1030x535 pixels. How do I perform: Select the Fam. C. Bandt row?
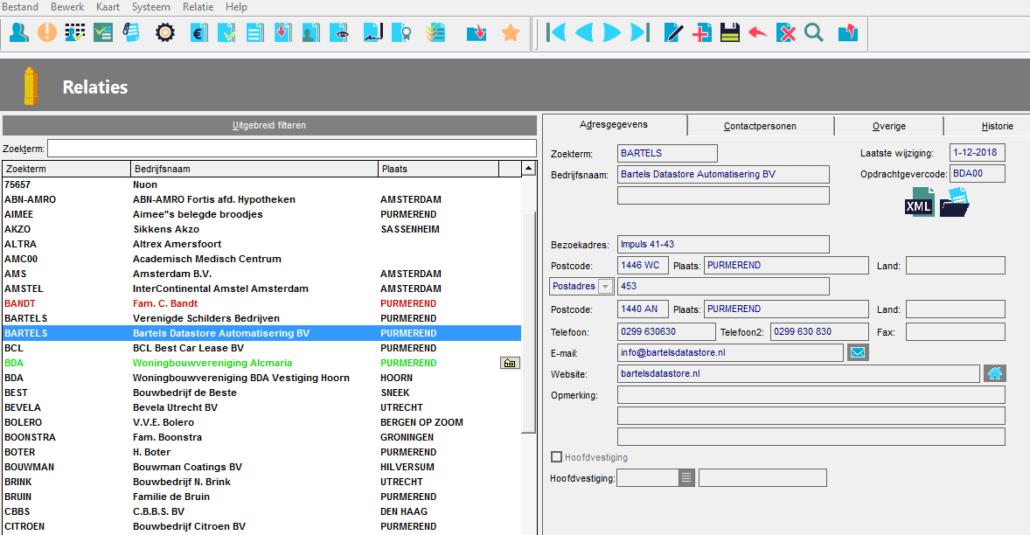pyautogui.click(x=262, y=304)
